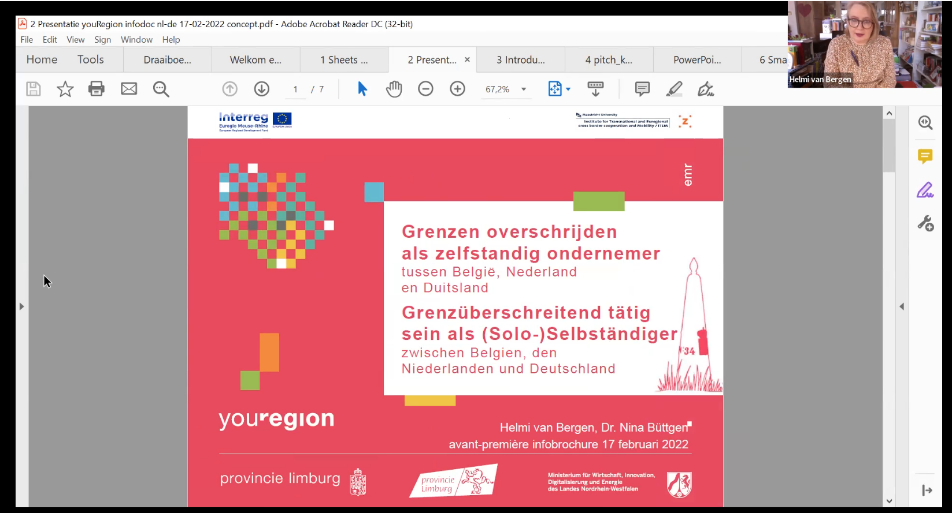Click the PDF file icon in the title bar
The image size is (952, 513).
pos(22,24)
